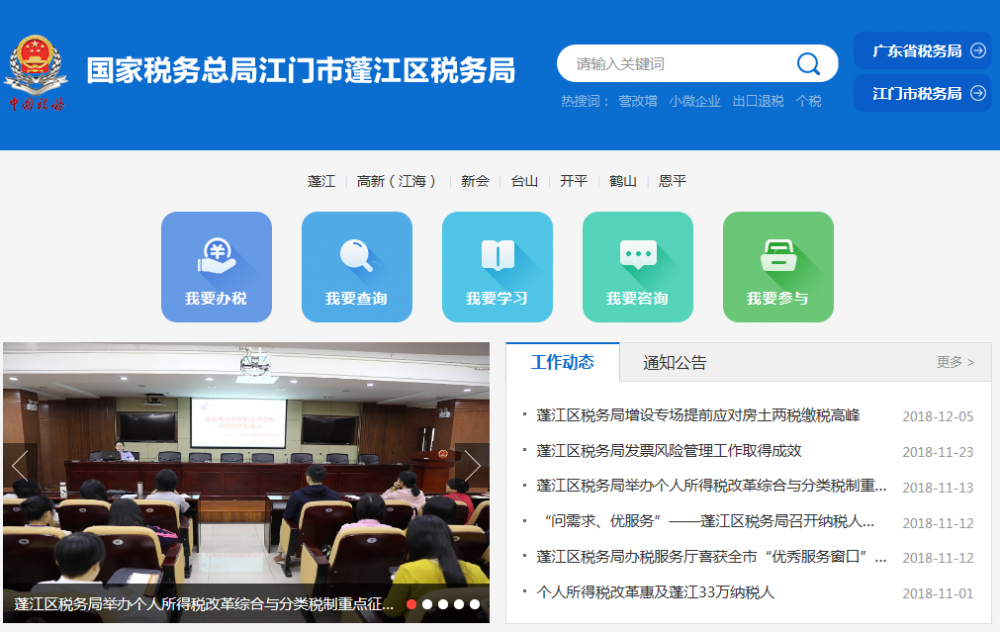Open the 营改增 hot search keyword

tap(637, 101)
